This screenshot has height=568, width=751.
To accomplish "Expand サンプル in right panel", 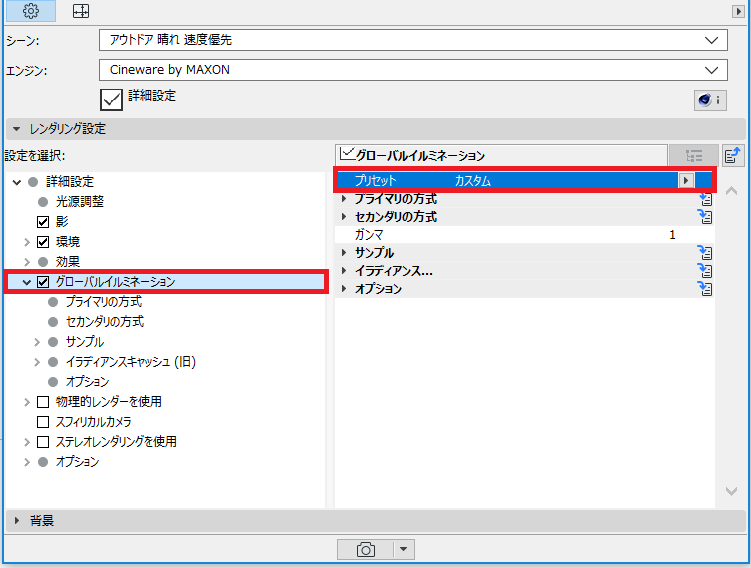I will [x=343, y=252].
